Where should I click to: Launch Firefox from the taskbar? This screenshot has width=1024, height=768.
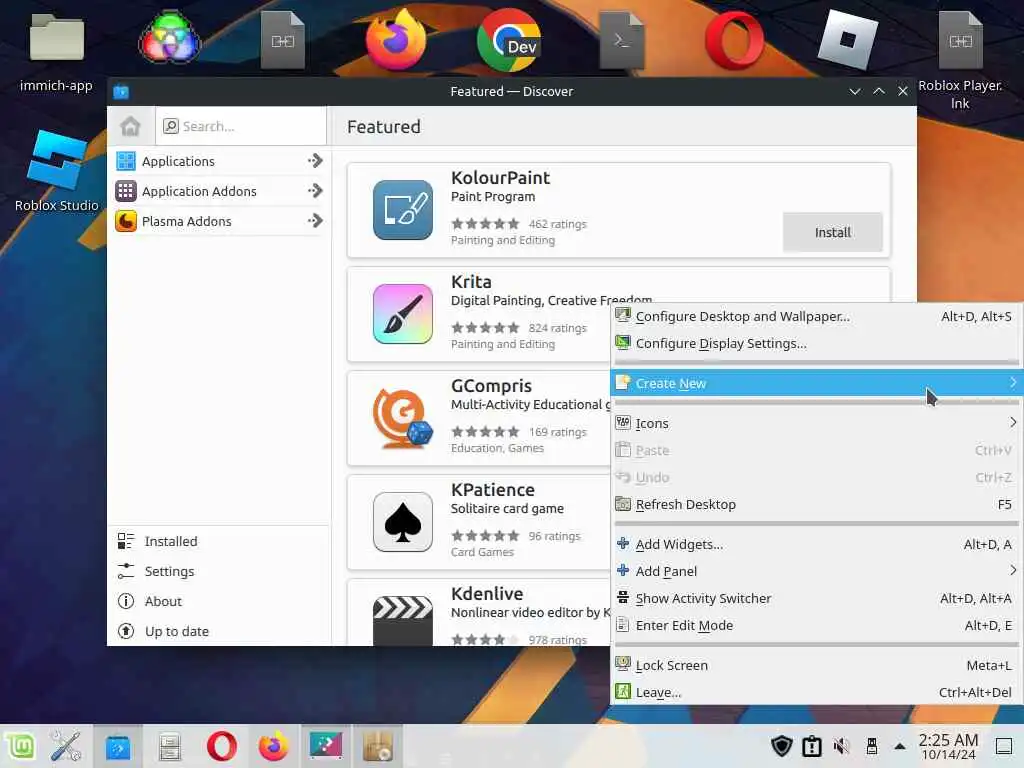tap(274, 746)
